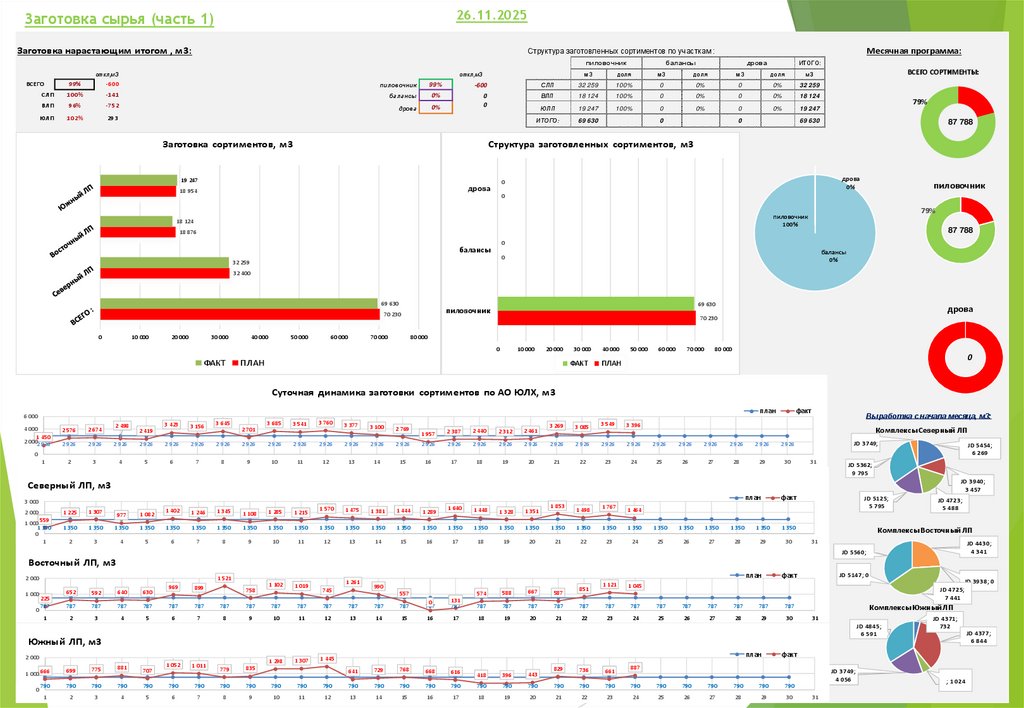1024x708 pixels.
Task: Click the 26.11.2025 date link
Action: pos(492,15)
